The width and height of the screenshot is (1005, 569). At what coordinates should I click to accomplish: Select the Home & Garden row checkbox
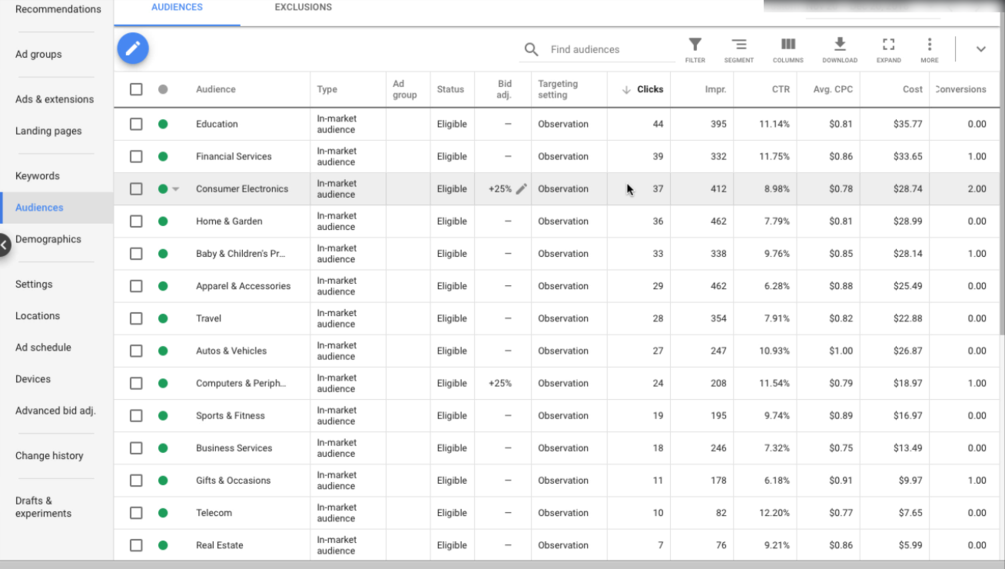pyautogui.click(x=136, y=221)
